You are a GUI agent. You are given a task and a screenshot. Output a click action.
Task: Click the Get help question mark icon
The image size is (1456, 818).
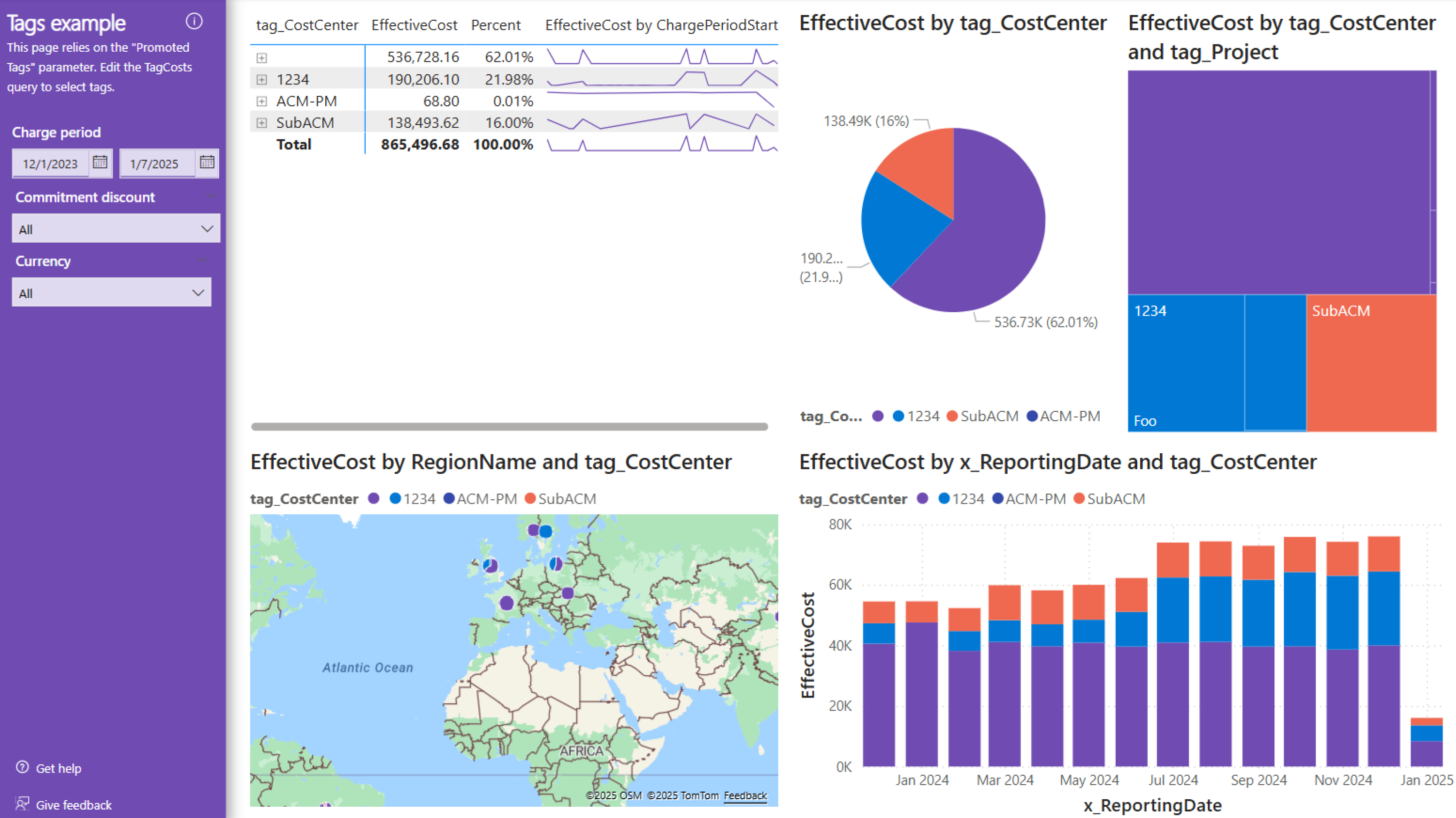click(22, 767)
